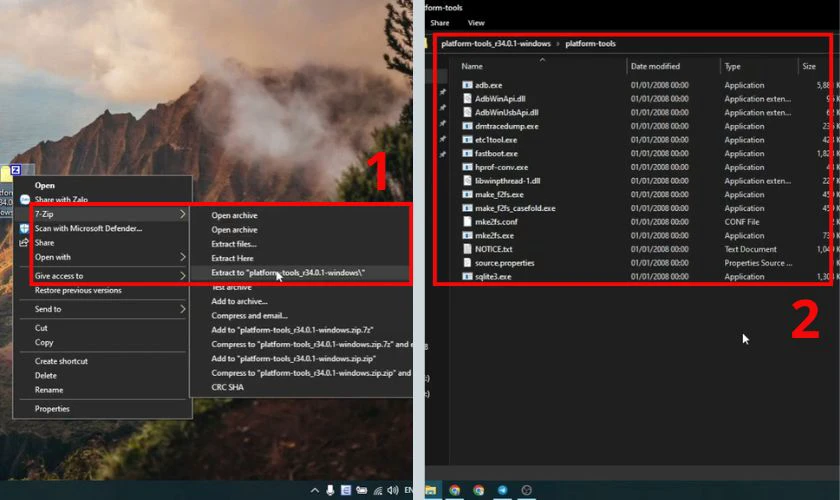Choose Create shortcut

(x=61, y=361)
